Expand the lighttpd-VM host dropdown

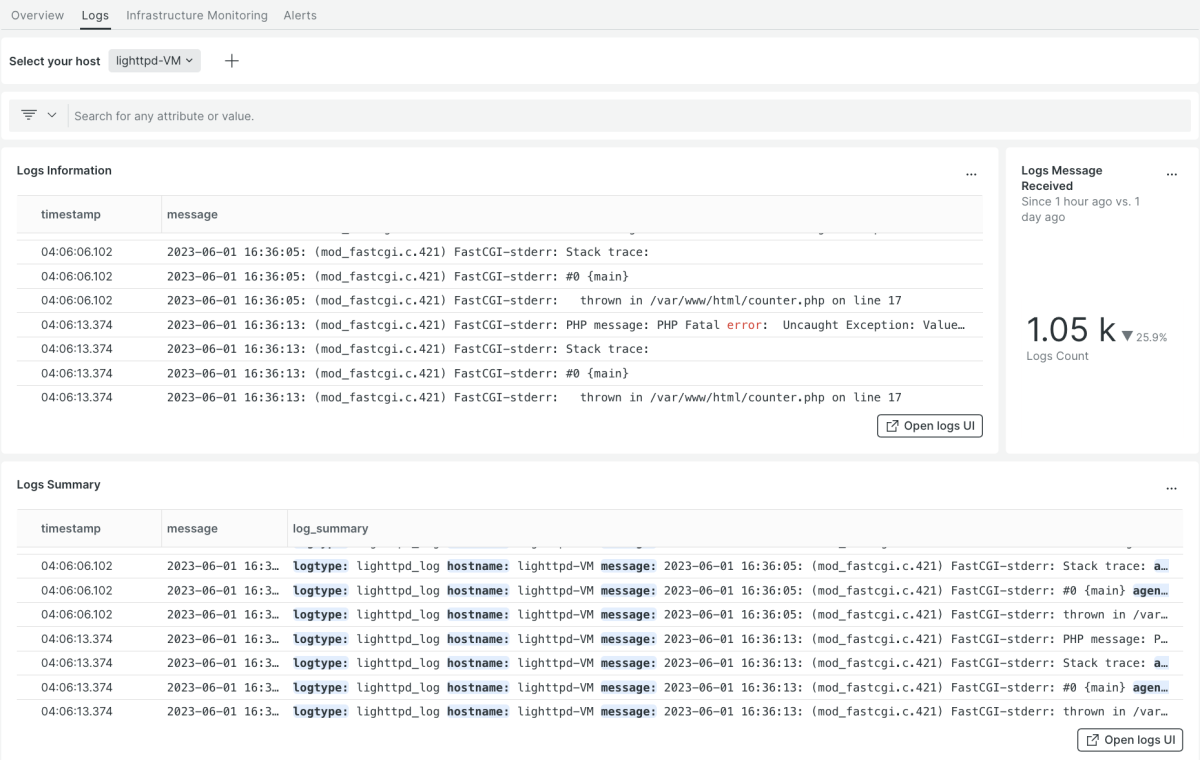[155, 61]
